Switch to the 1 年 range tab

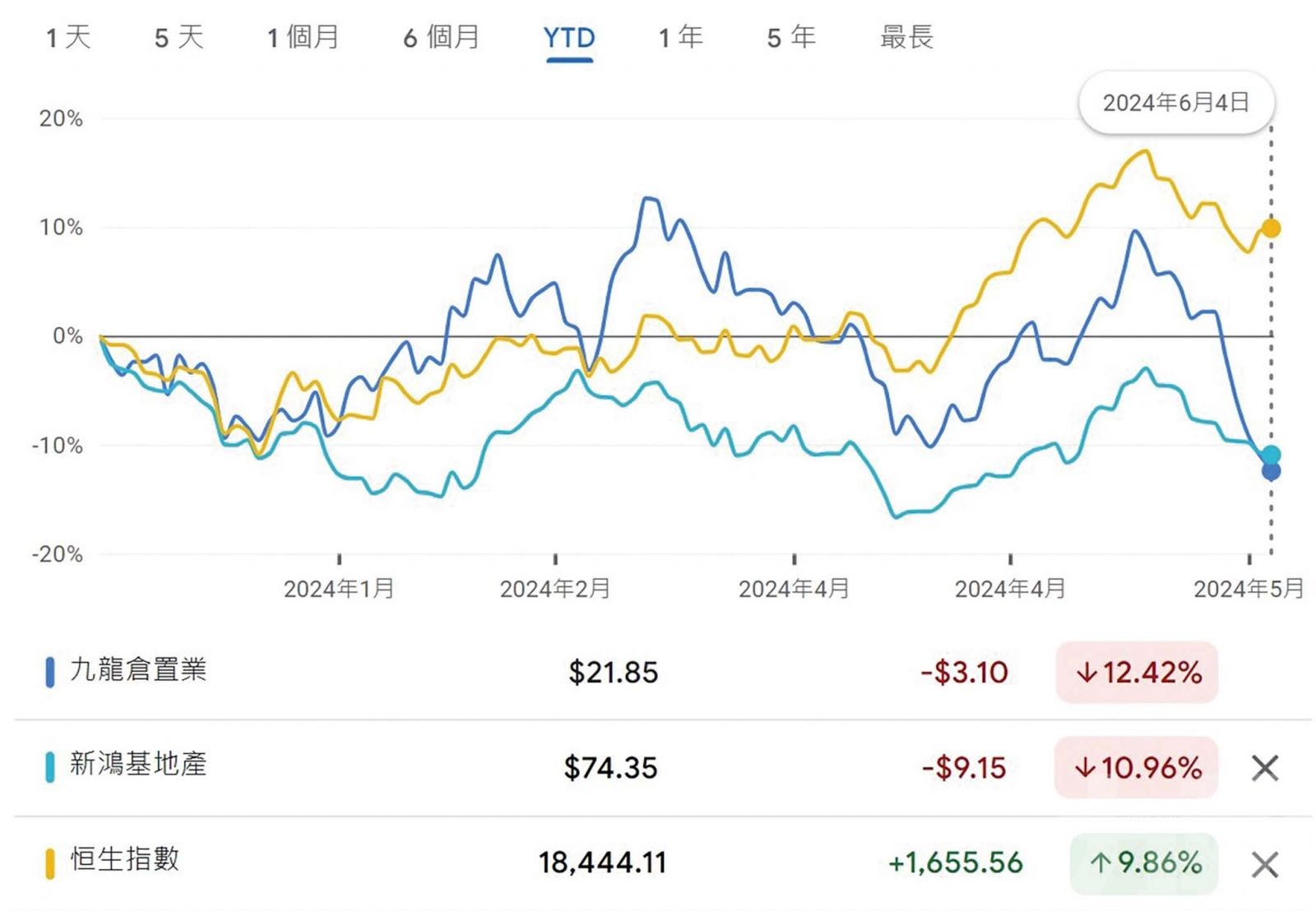tap(680, 37)
